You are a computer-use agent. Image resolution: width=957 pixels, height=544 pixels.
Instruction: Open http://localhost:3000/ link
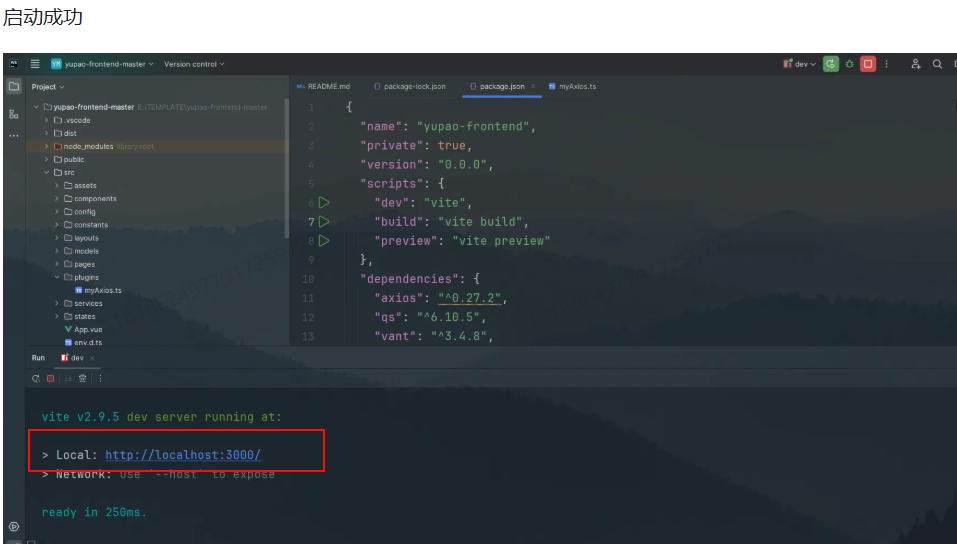(183, 455)
